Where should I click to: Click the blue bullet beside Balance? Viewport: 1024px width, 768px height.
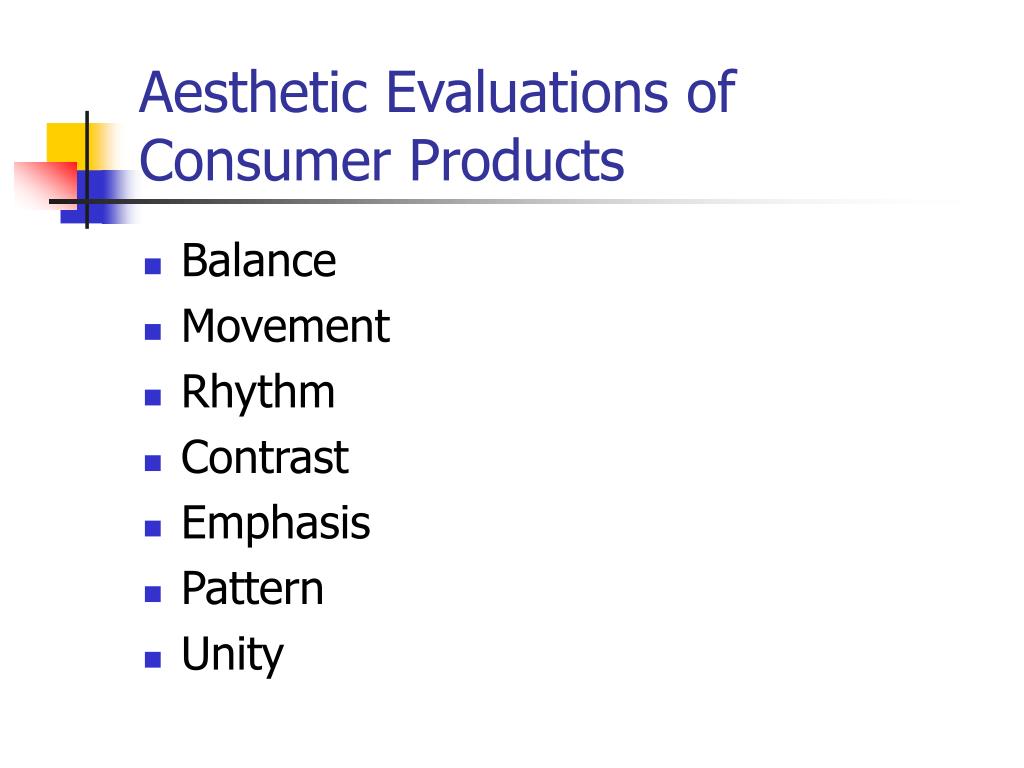[x=153, y=266]
